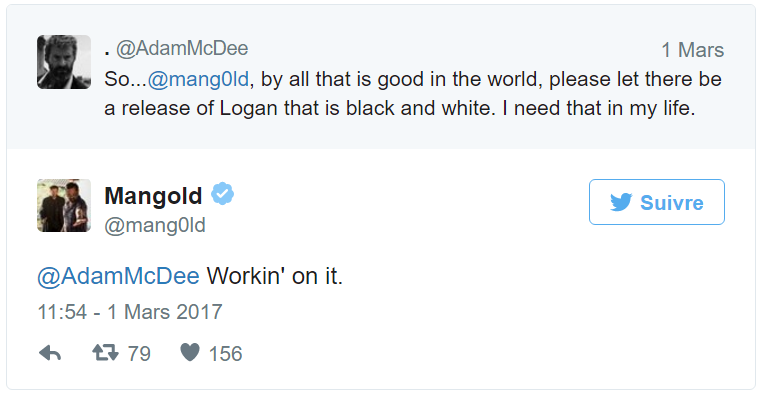The image size is (762, 396).
Task: Open AdamMcDee's profile avatar
Action: tap(64, 62)
